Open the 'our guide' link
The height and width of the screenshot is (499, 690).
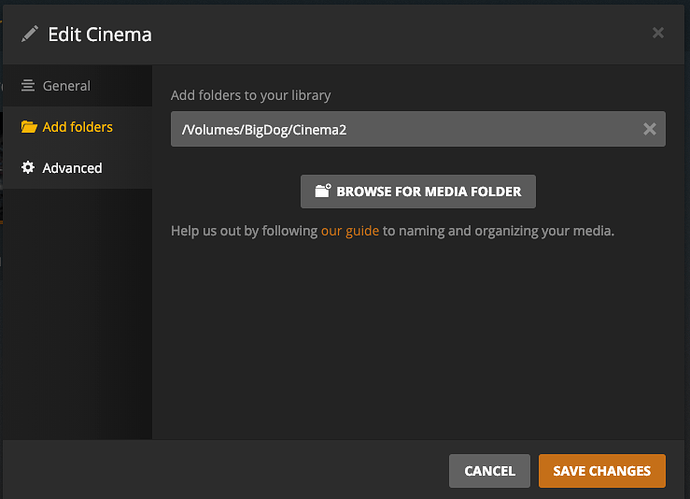click(349, 231)
